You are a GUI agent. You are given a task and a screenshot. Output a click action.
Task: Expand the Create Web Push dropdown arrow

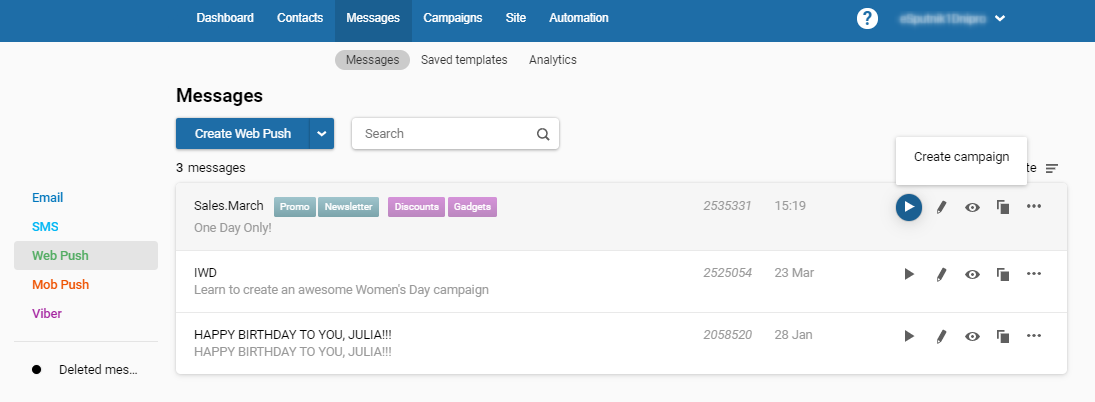click(x=321, y=133)
